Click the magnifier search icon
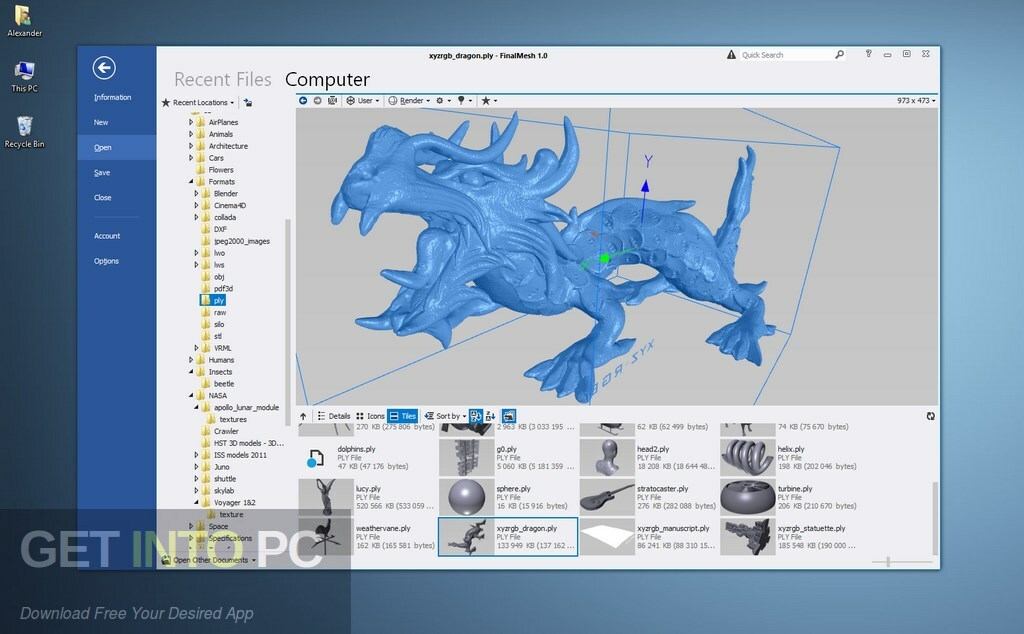Viewport: 1024px width, 634px height. [x=839, y=55]
